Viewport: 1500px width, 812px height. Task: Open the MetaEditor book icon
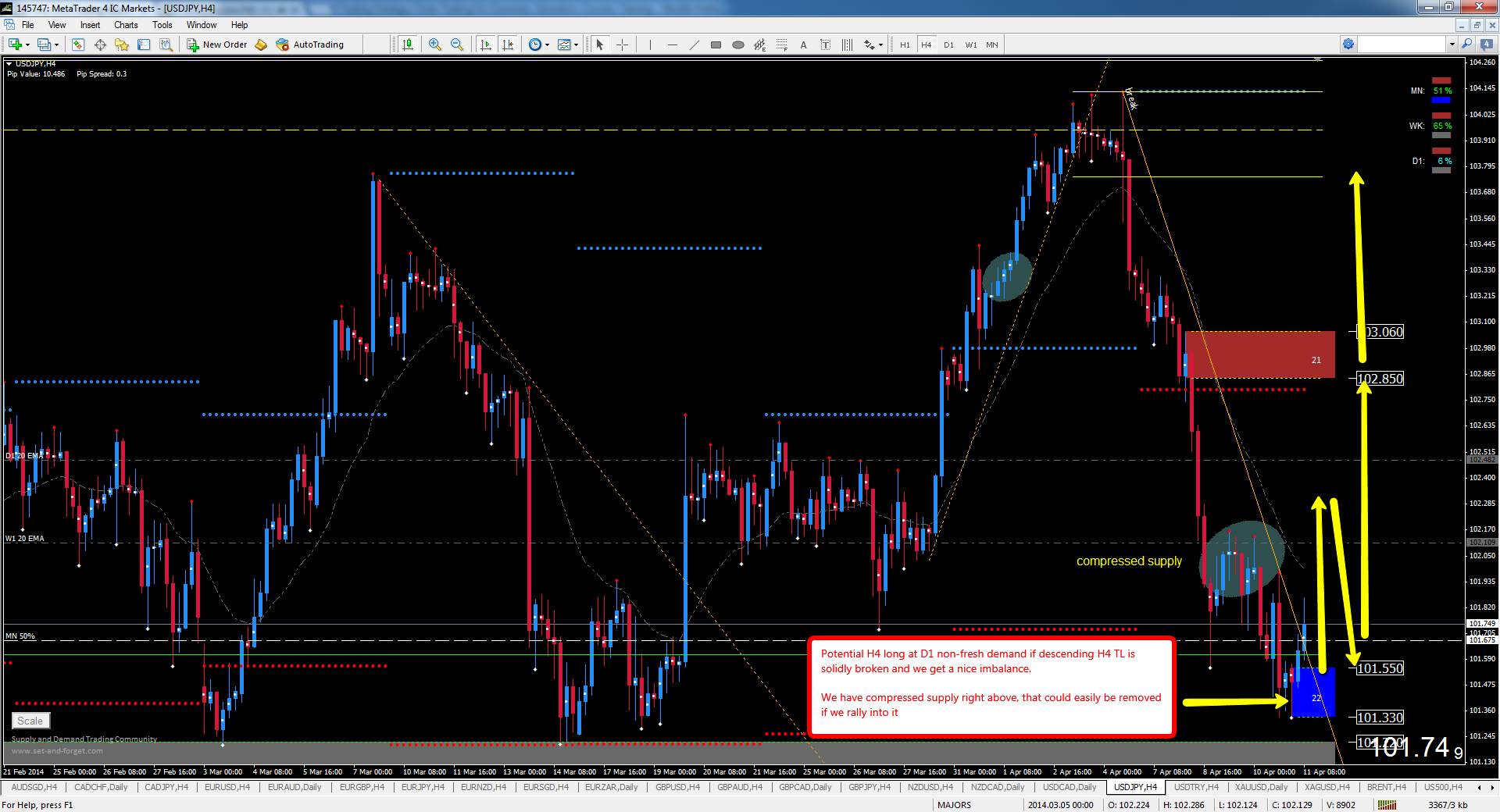pyautogui.click(x=261, y=45)
